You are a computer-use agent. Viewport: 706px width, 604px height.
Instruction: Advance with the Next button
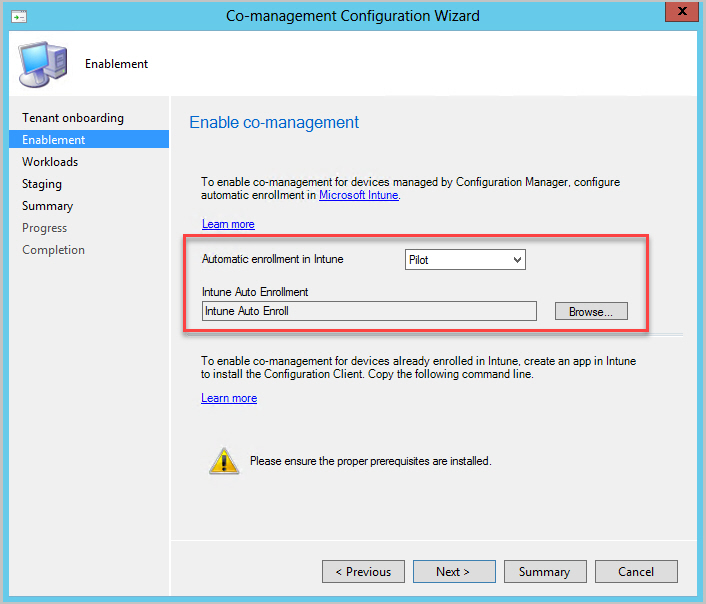tap(454, 572)
